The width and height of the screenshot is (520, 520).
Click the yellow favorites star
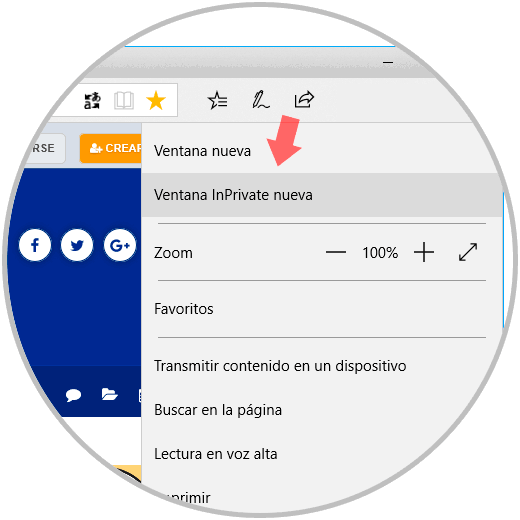156,100
